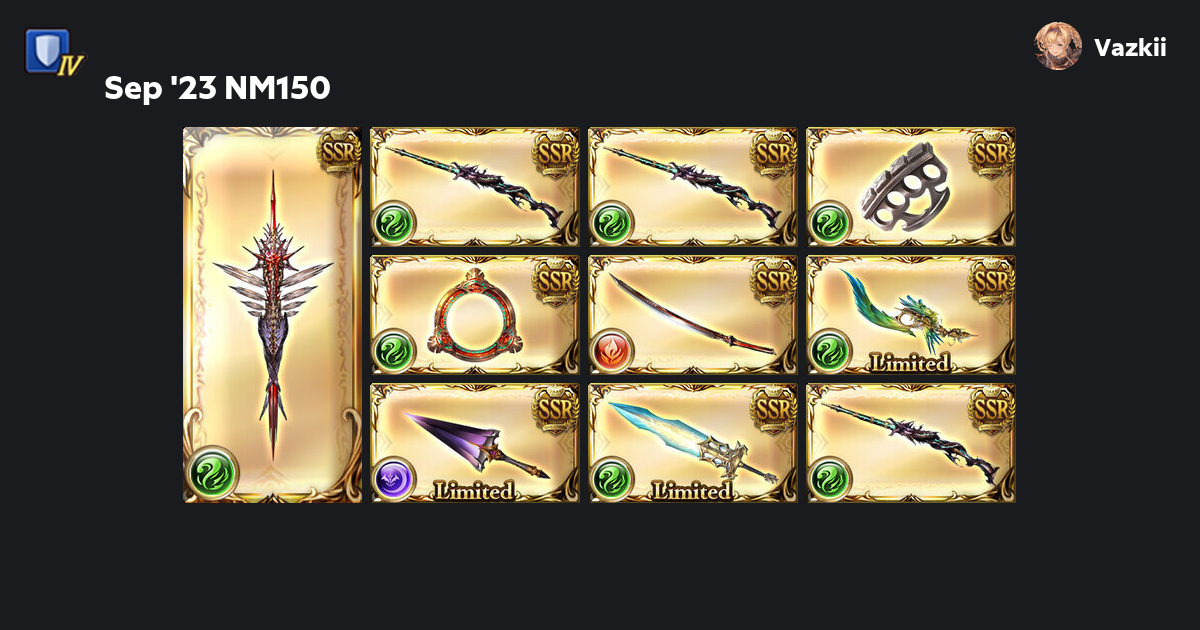
Task: Click the Sep '23 NM150 title
Action: 217,89
